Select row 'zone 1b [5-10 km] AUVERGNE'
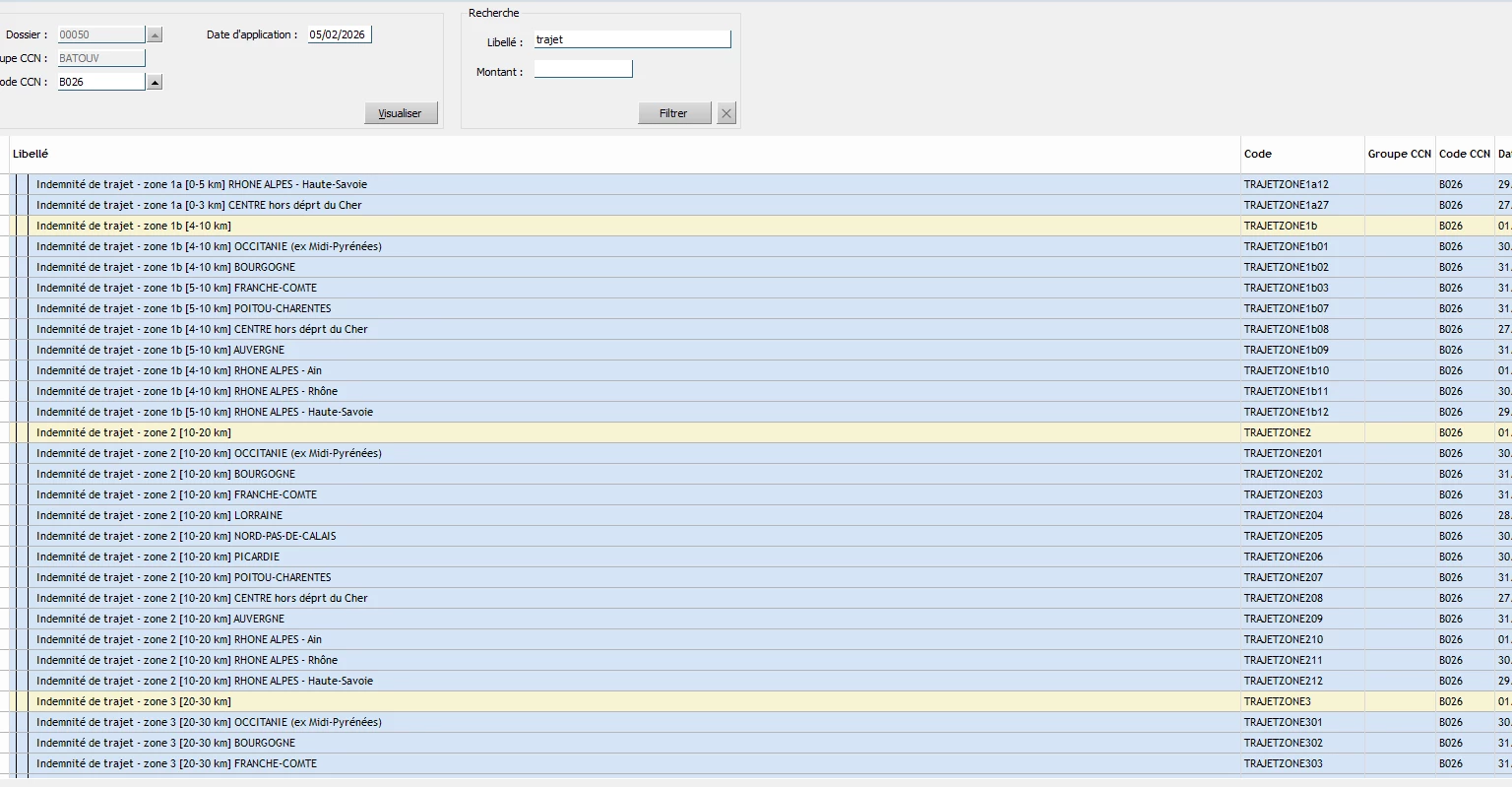 click(x=756, y=350)
